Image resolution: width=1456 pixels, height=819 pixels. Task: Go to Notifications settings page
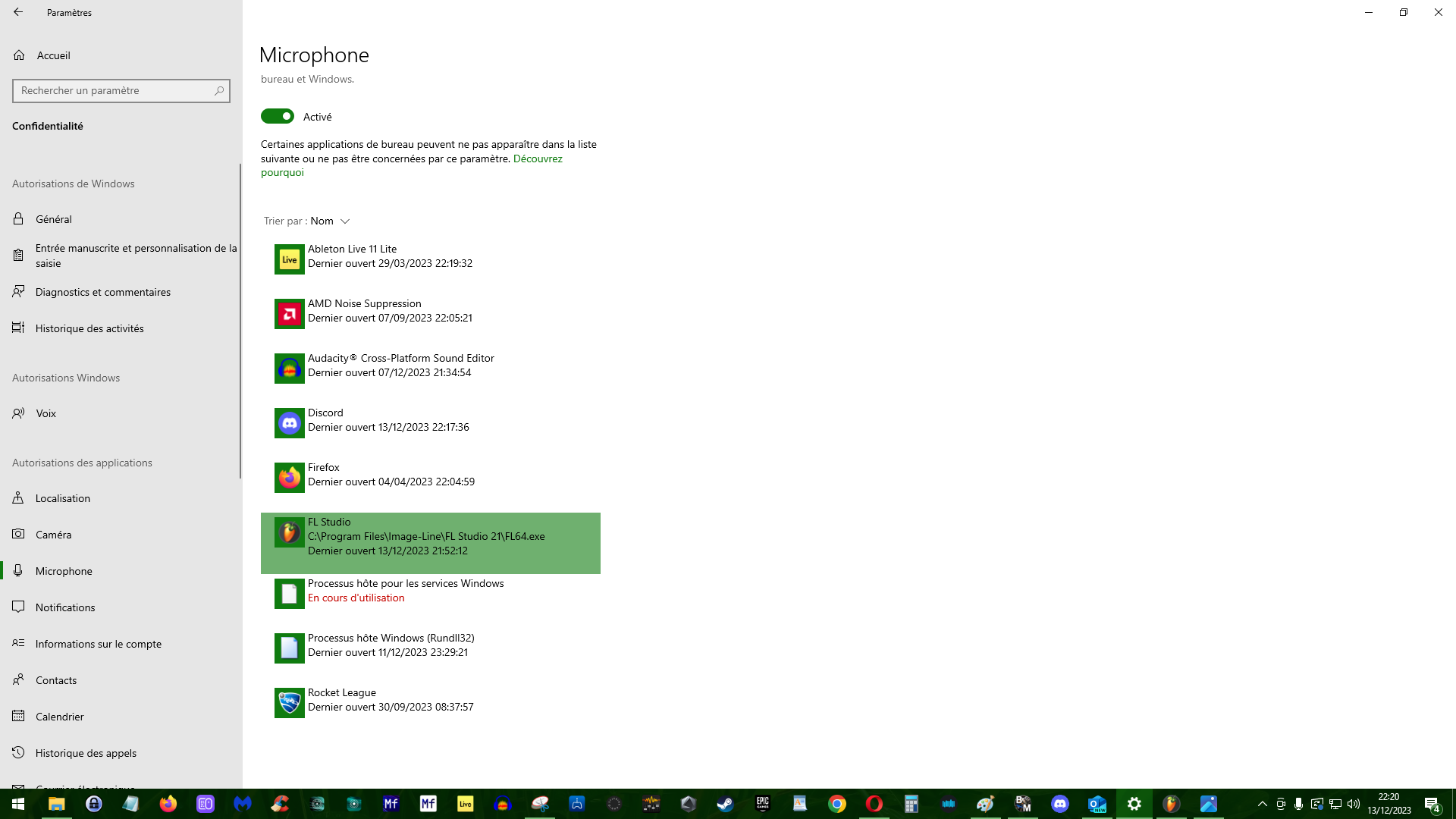(65, 607)
